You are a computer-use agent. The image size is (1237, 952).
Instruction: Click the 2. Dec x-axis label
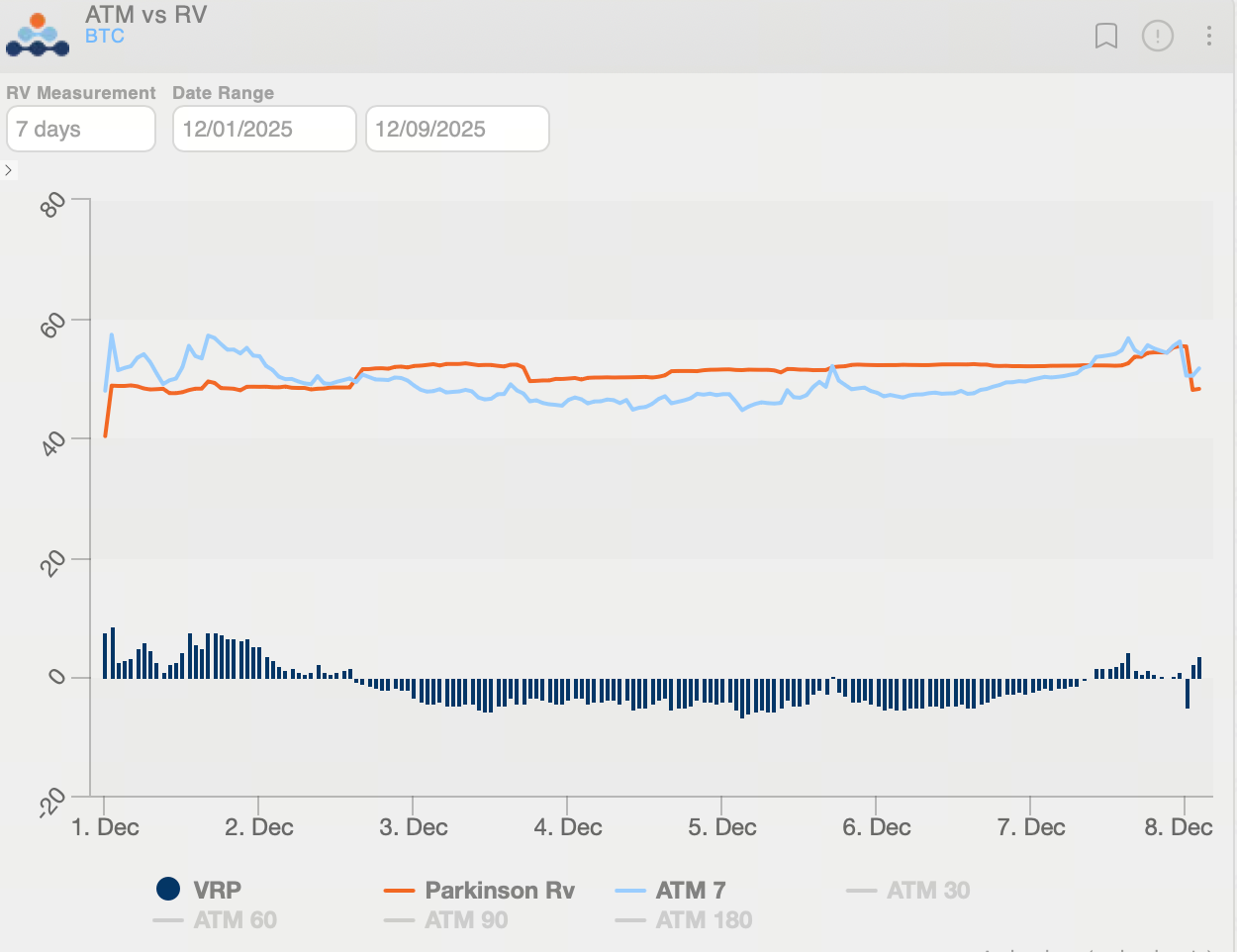pos(259,827)
